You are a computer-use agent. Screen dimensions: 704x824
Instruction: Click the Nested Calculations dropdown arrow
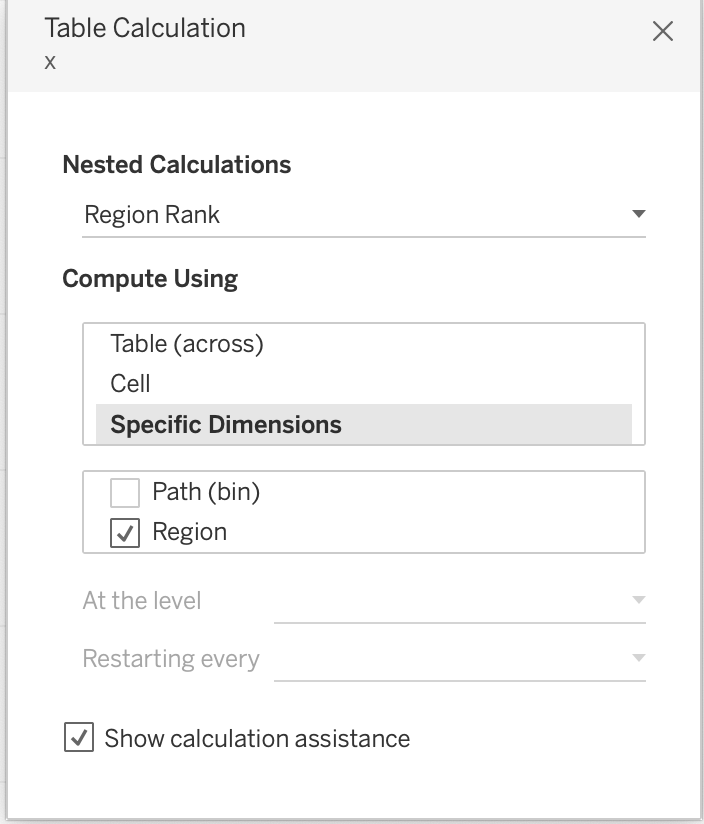click(x=638, y=214)
